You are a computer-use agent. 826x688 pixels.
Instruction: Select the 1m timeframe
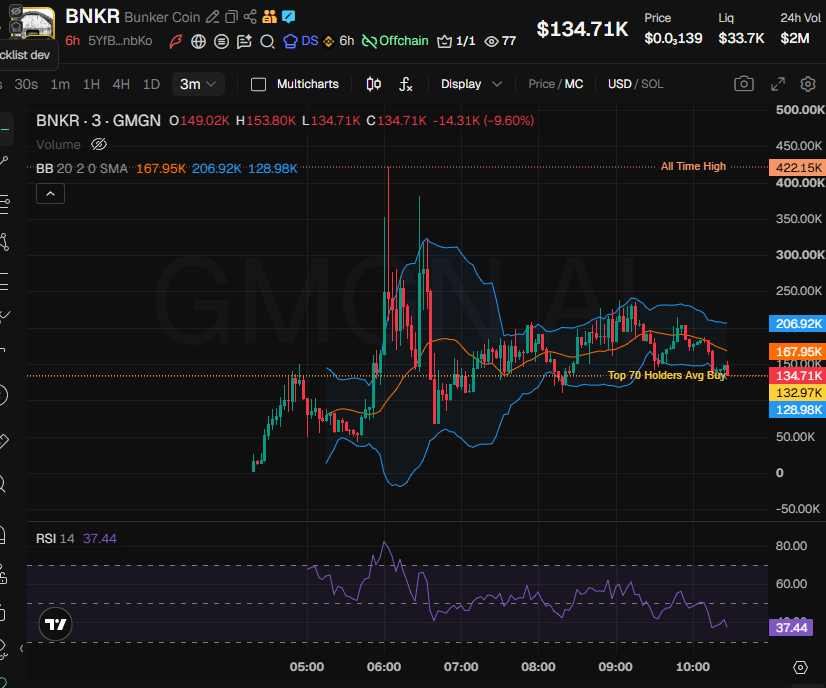point(60,84)
